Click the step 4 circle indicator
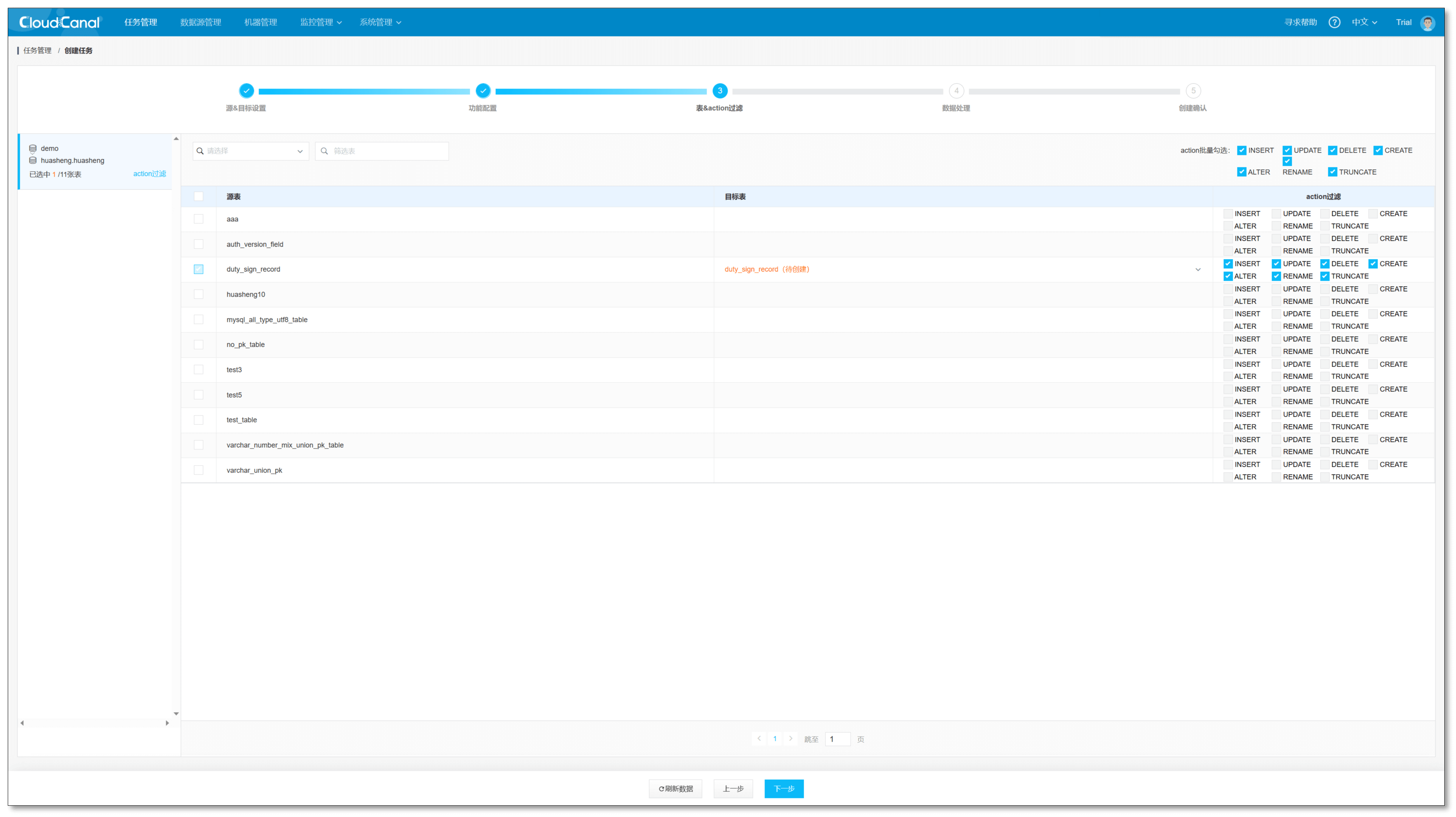The image size is (1456, 817). click(956, 90)
